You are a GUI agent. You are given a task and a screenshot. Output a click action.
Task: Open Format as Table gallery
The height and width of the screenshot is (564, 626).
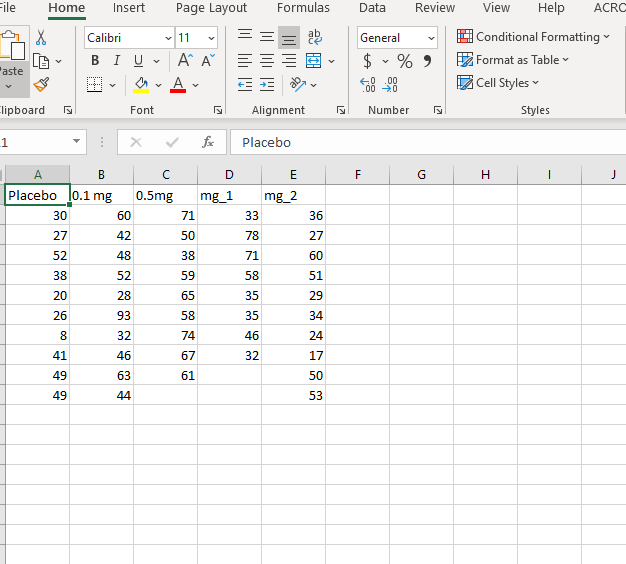tap(513, 60)
